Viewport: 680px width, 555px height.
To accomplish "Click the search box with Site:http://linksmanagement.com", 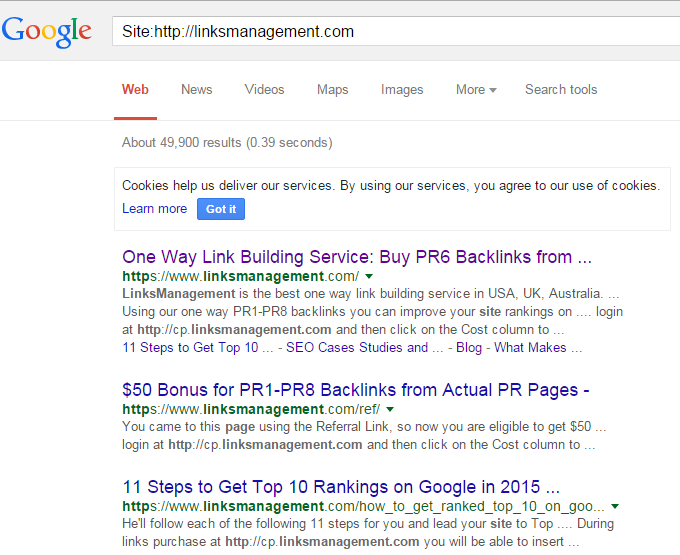I will click(x=396, y=31).
